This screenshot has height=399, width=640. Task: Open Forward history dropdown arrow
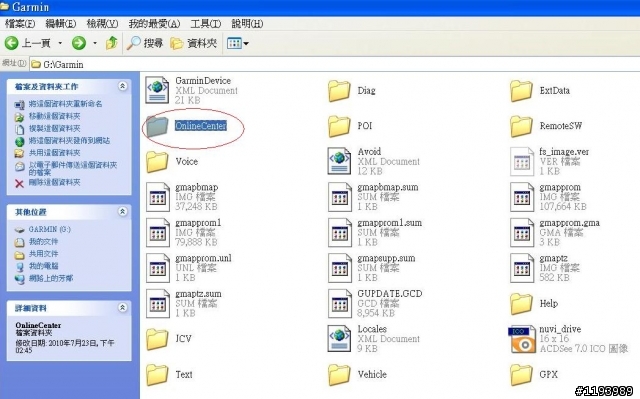point(95,43)
